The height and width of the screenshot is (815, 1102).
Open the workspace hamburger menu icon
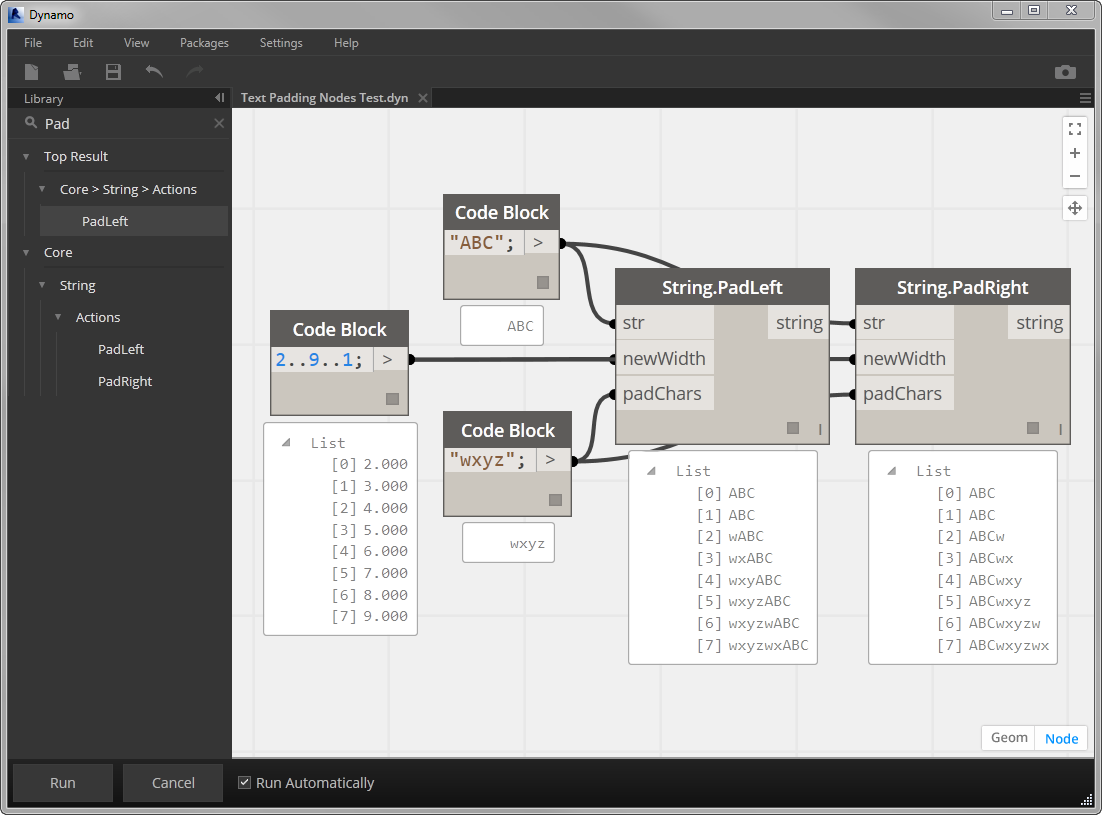(x=1085, y=98)
